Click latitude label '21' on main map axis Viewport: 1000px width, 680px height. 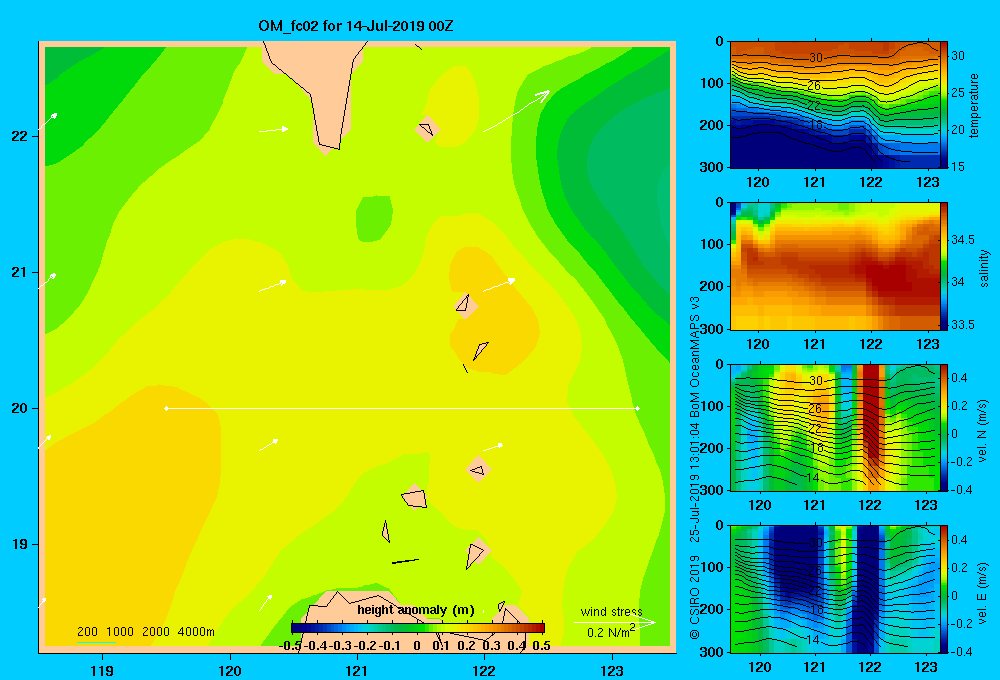click(20, 272)
